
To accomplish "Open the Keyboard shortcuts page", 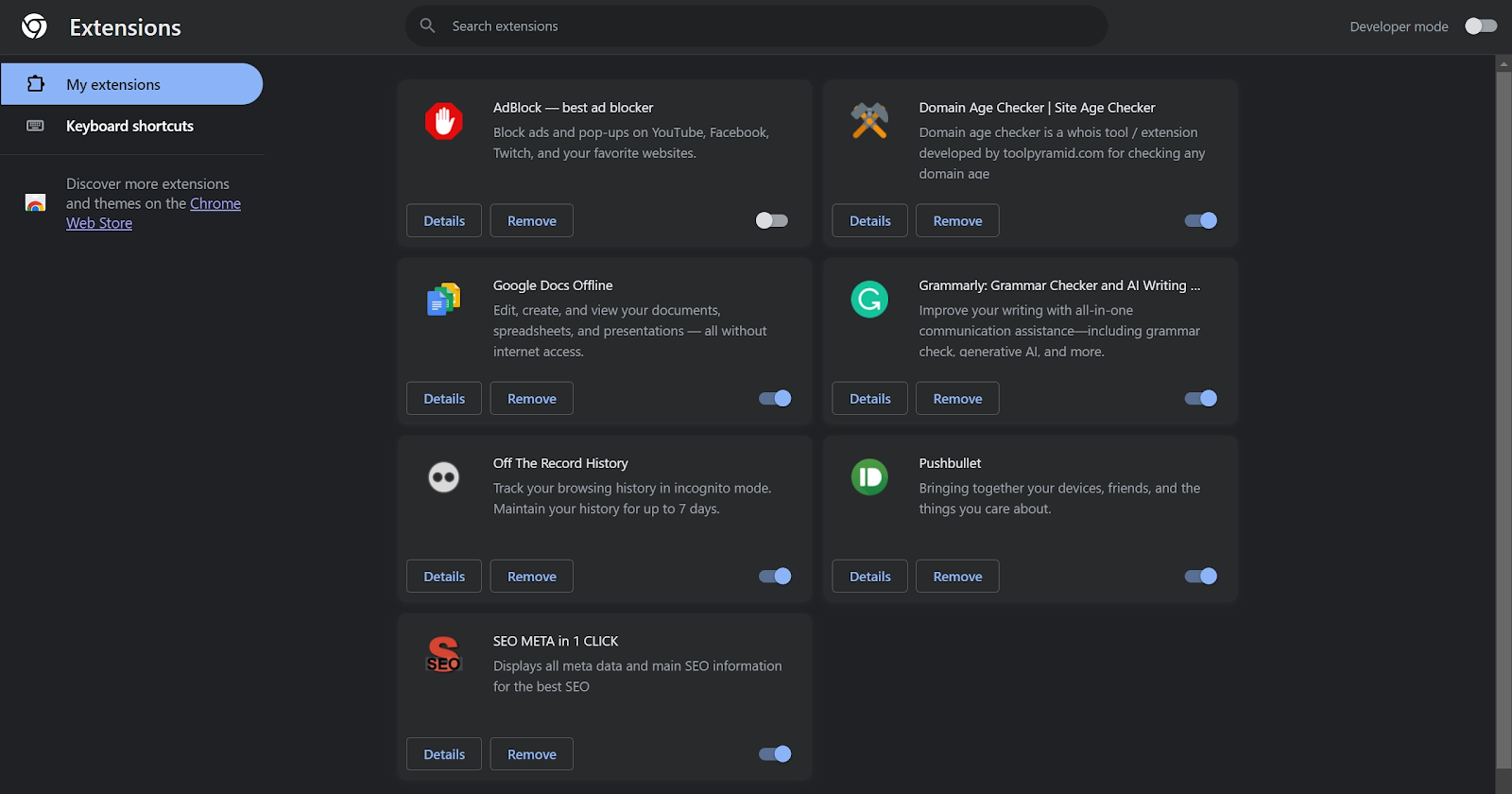I will point(129,126).
